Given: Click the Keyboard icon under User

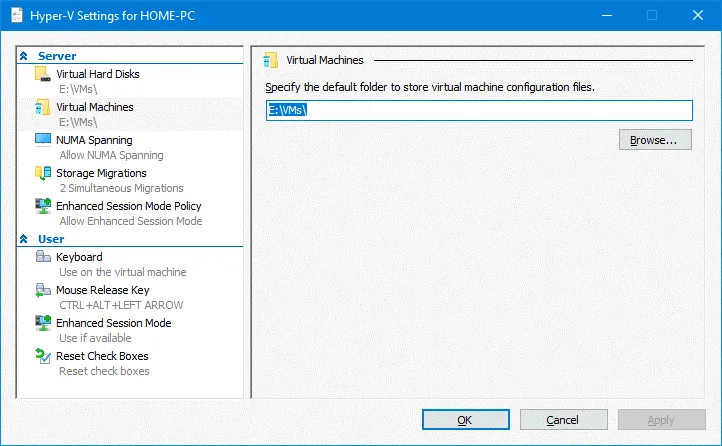Looking at the screenshot, I should [x=42, y=258].
